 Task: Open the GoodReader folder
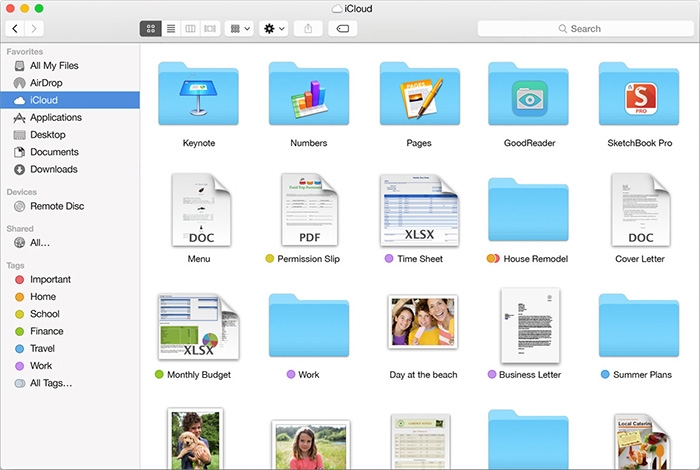(529, 94)
